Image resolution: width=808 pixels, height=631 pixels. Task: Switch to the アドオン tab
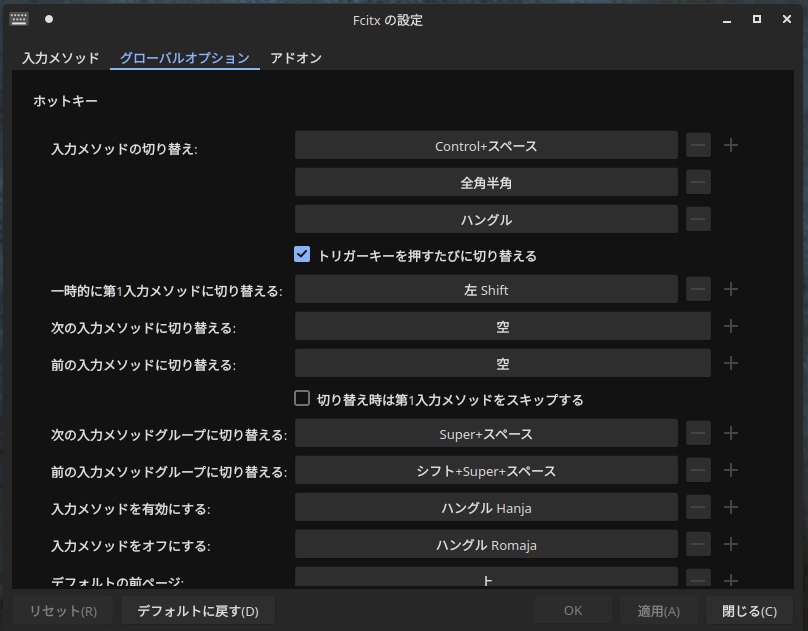coord(296,58)
